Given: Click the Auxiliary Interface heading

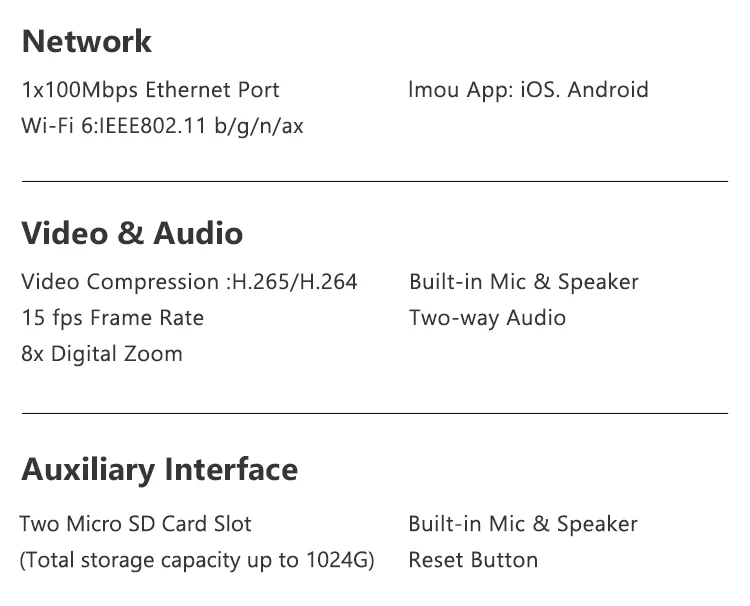Looking at the screenshot, I should 159,470.
